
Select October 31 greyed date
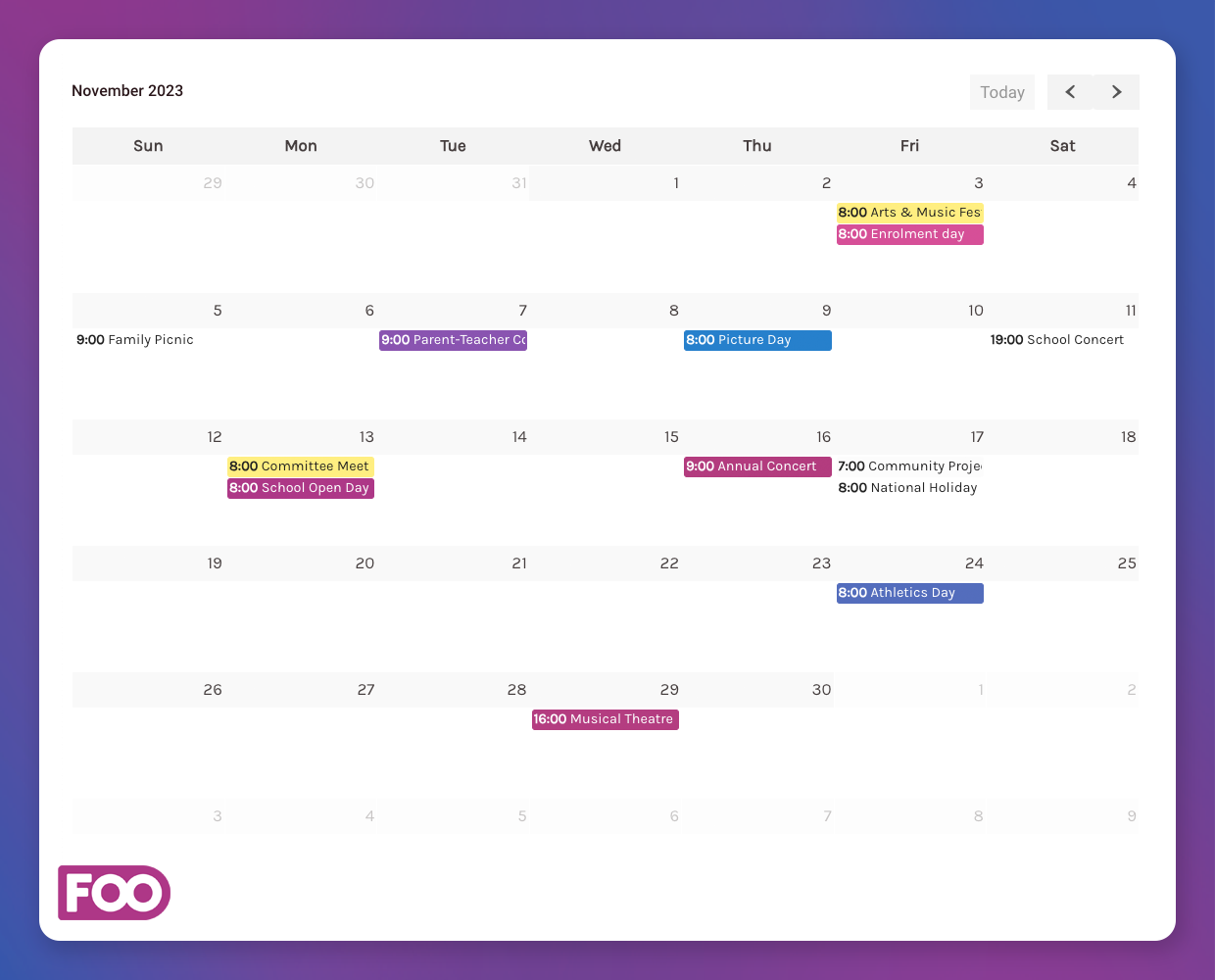[519, 183]
